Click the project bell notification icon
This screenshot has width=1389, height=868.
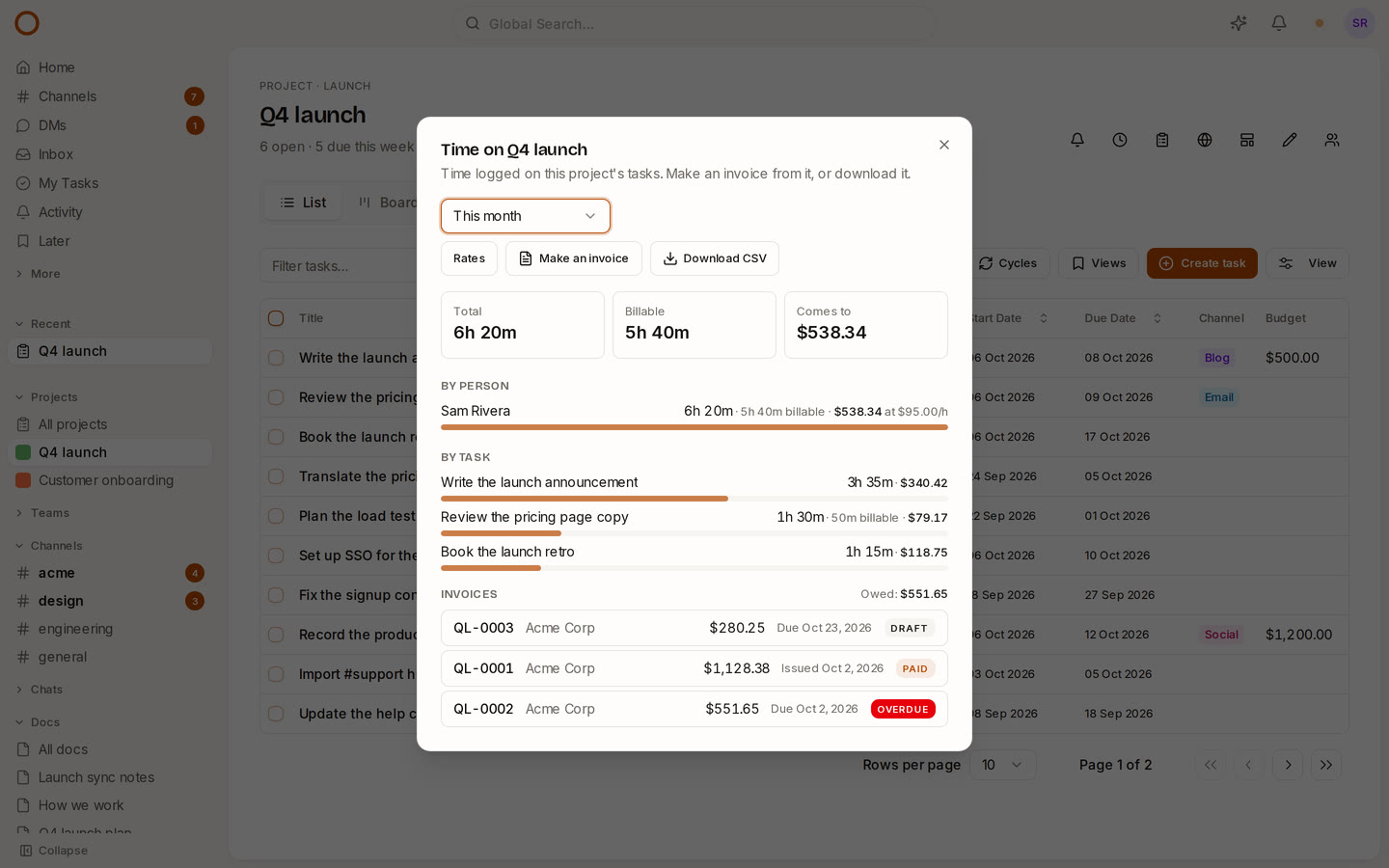[1077, 140]
